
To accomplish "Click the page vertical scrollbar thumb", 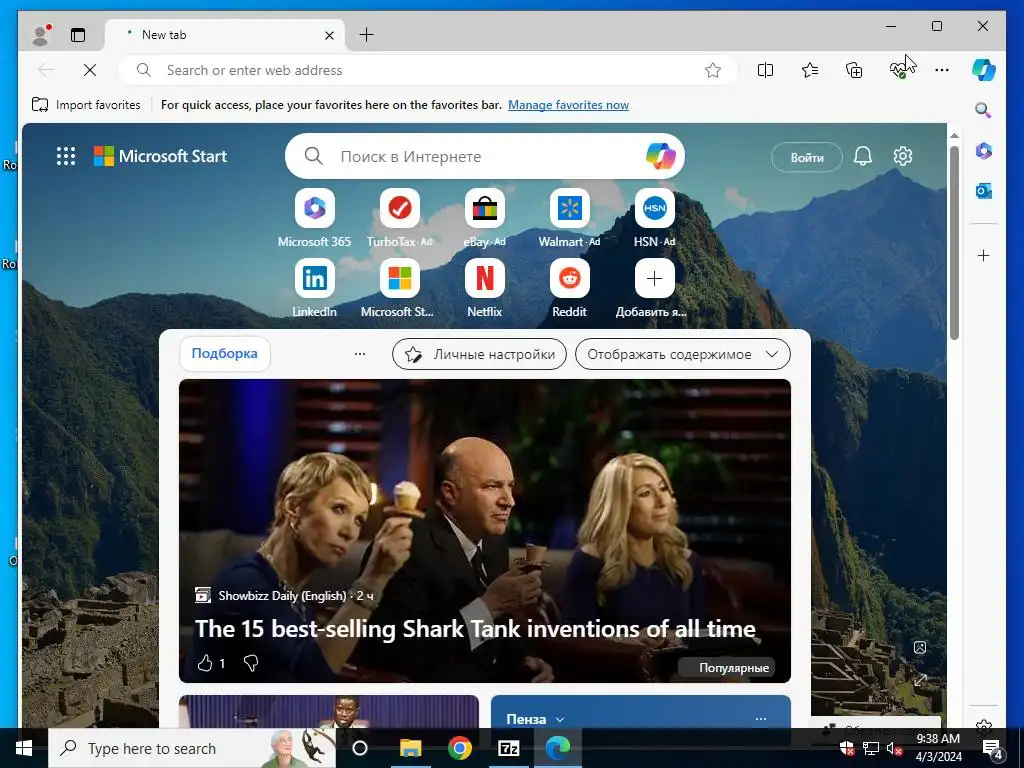I will click(954, 242).
